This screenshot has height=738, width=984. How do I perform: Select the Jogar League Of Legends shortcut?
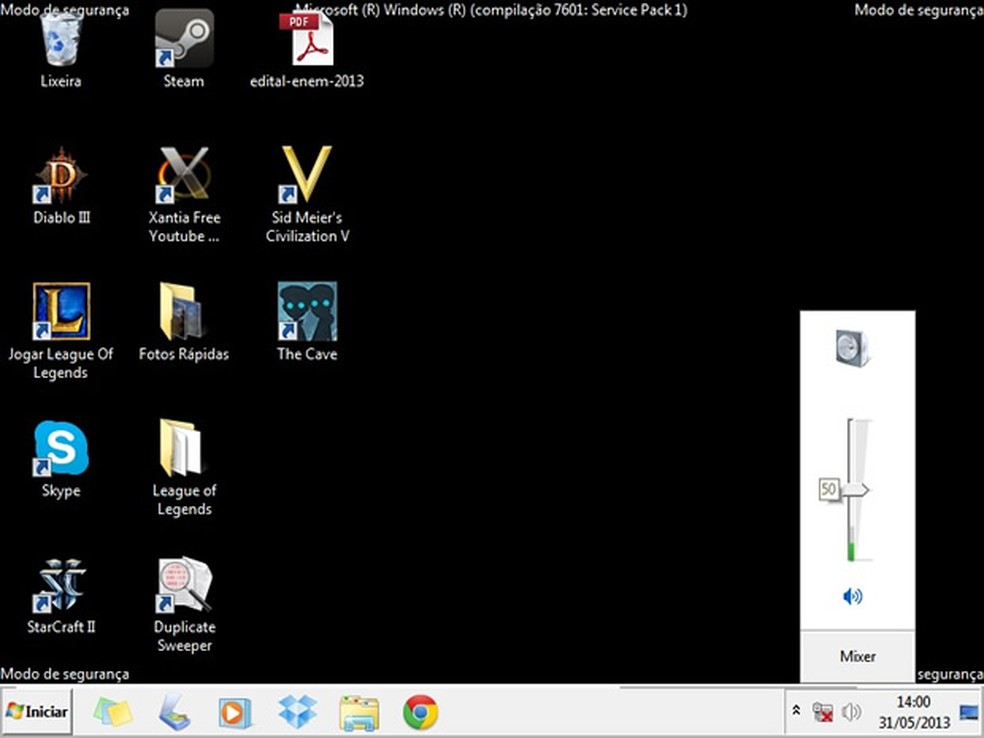[61, 331]
